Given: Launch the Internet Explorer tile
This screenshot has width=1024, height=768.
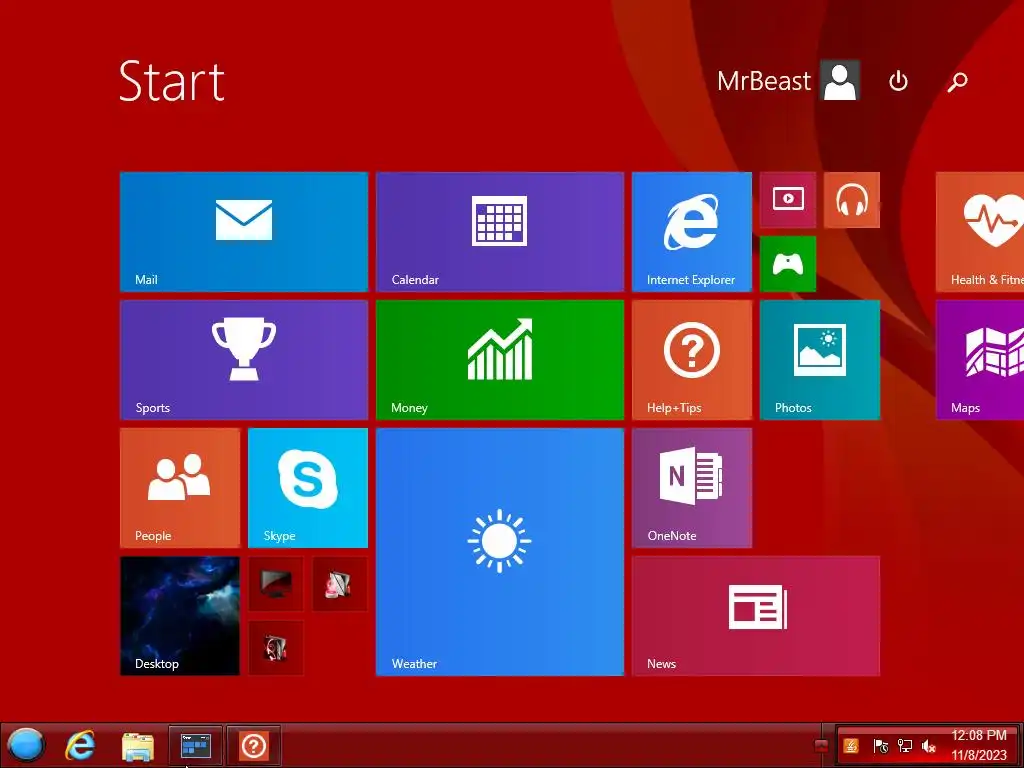Looking at the screenshot, I should (692, 232).
